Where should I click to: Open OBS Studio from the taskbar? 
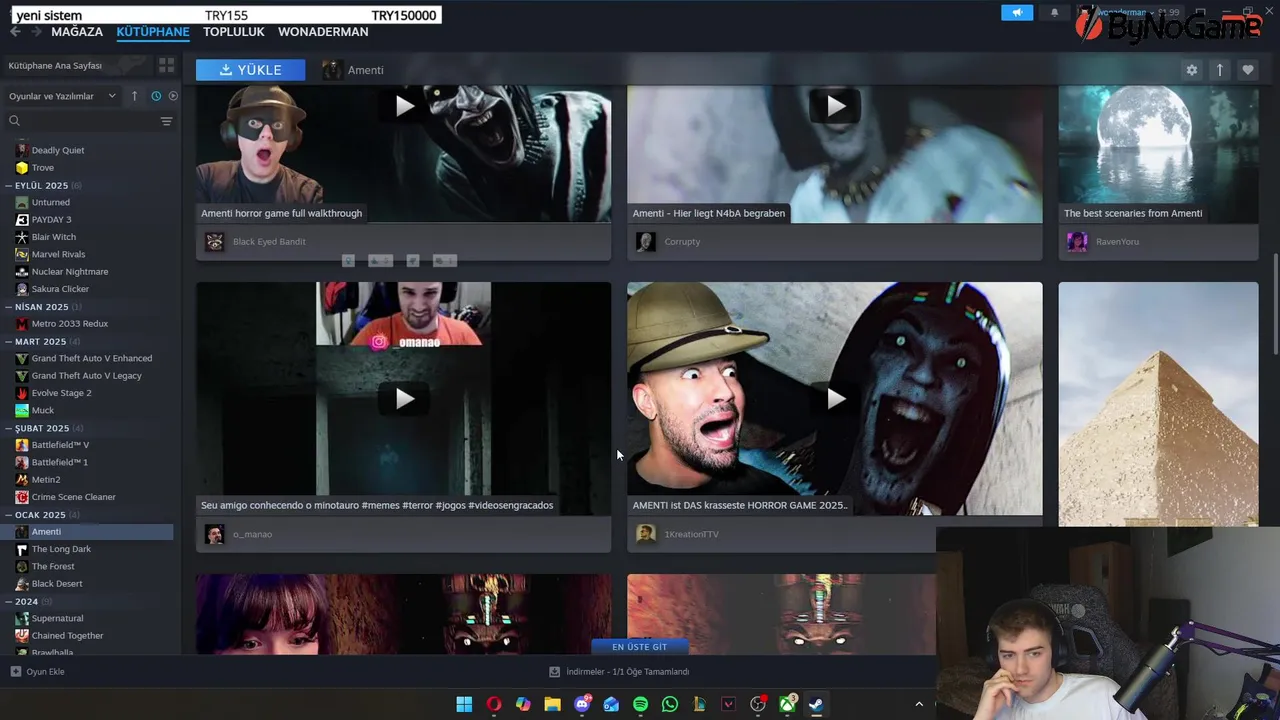click(x=758, y=704)
